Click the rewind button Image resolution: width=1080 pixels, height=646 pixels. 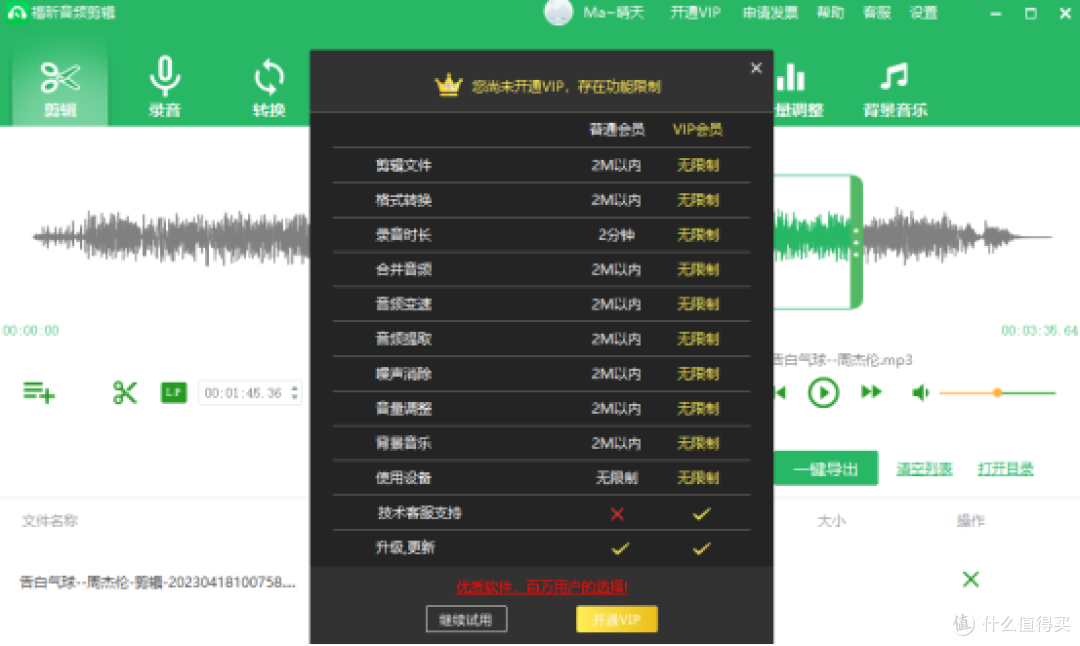point(780,393)
